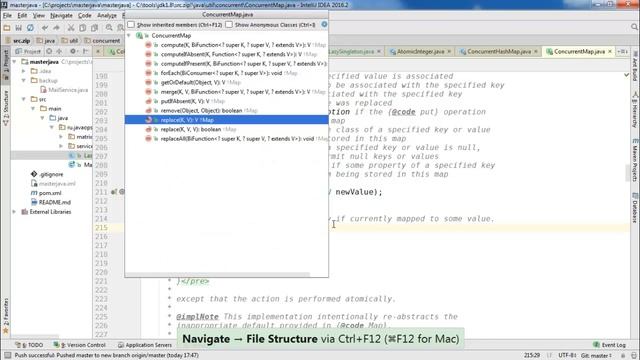
Task: Select .gitignore file in project tree
Action: pos(47,174)
